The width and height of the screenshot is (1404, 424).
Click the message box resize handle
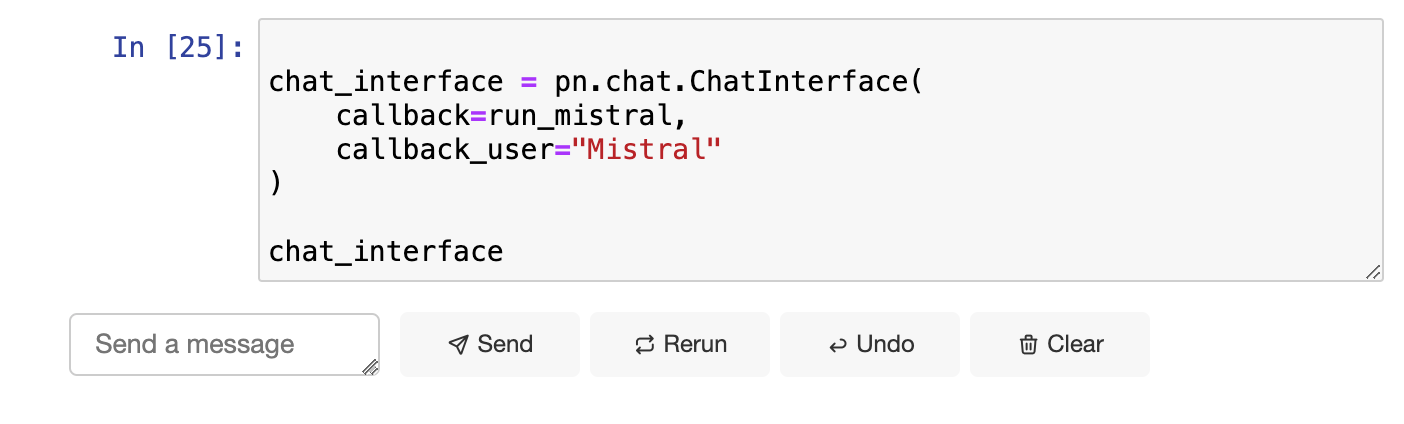point(370,367)
